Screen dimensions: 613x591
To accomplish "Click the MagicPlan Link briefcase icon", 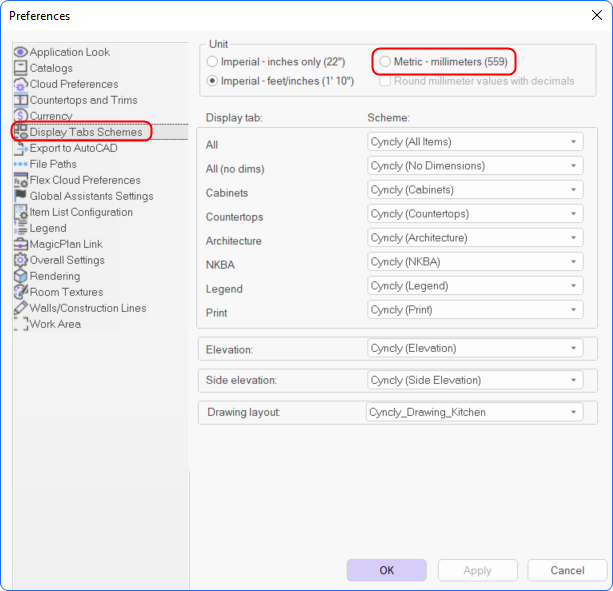I will click(x=21, y=244).
